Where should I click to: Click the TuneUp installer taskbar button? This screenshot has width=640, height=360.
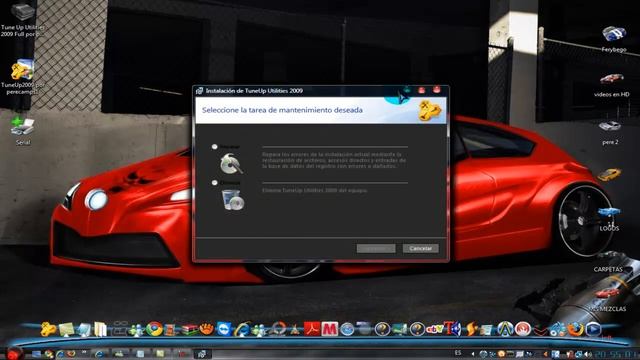(x=202, y=354)
